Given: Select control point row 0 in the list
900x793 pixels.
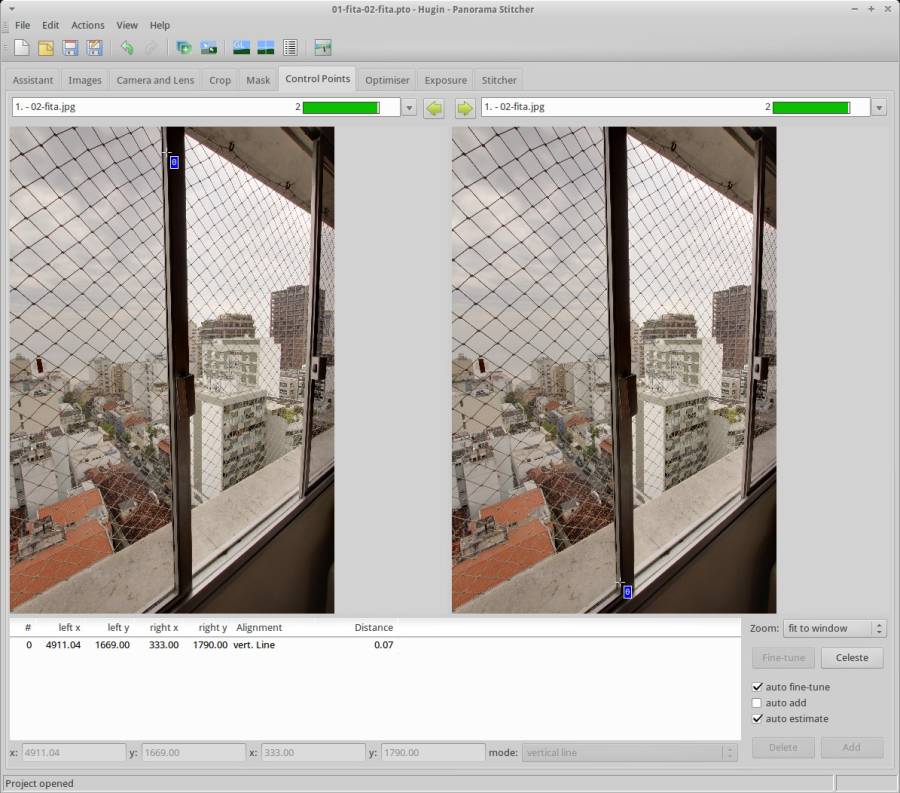Looking at the screenshot, I should tap(200, 645).
